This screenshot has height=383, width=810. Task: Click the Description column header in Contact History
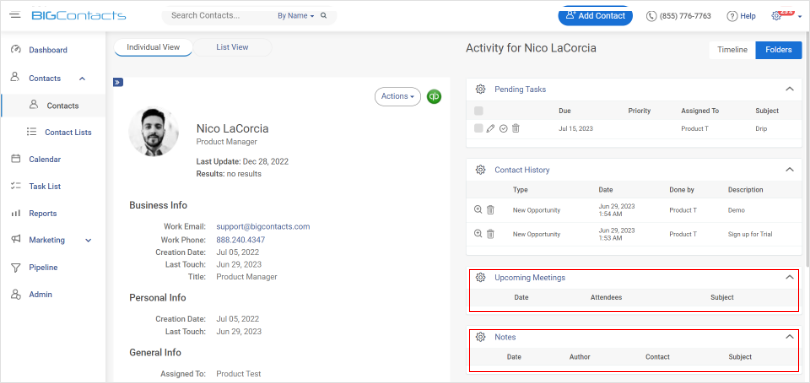click(745, 190)
